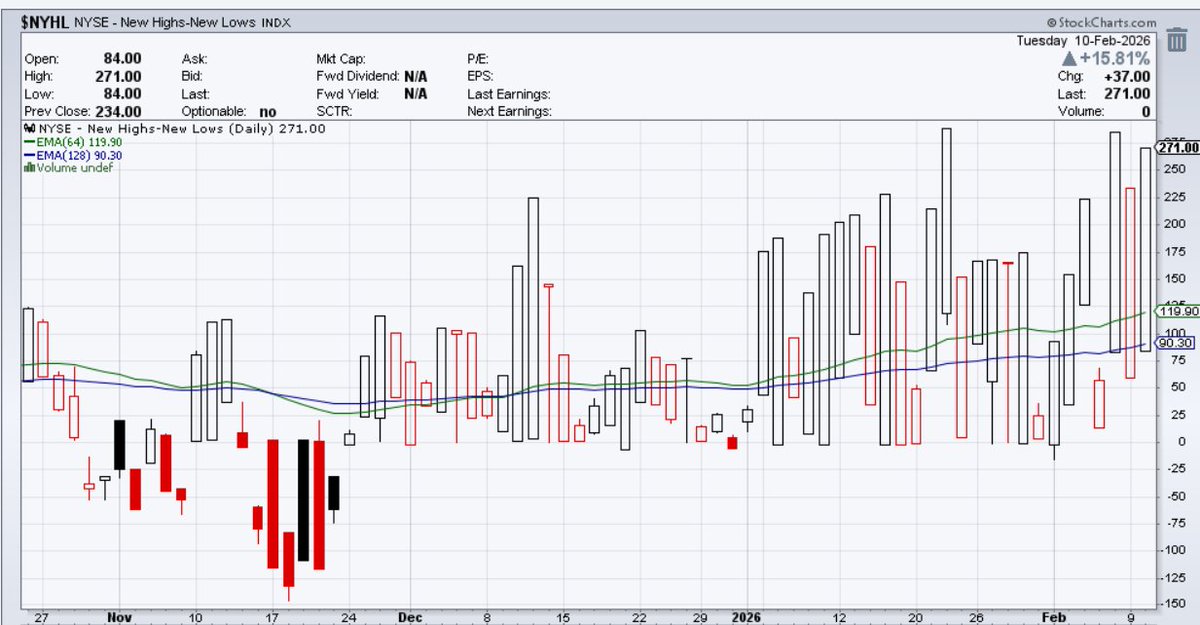The width and height of the screenshot is (1200, 625).
Task: Click the Low label
Action: point(39,94)
